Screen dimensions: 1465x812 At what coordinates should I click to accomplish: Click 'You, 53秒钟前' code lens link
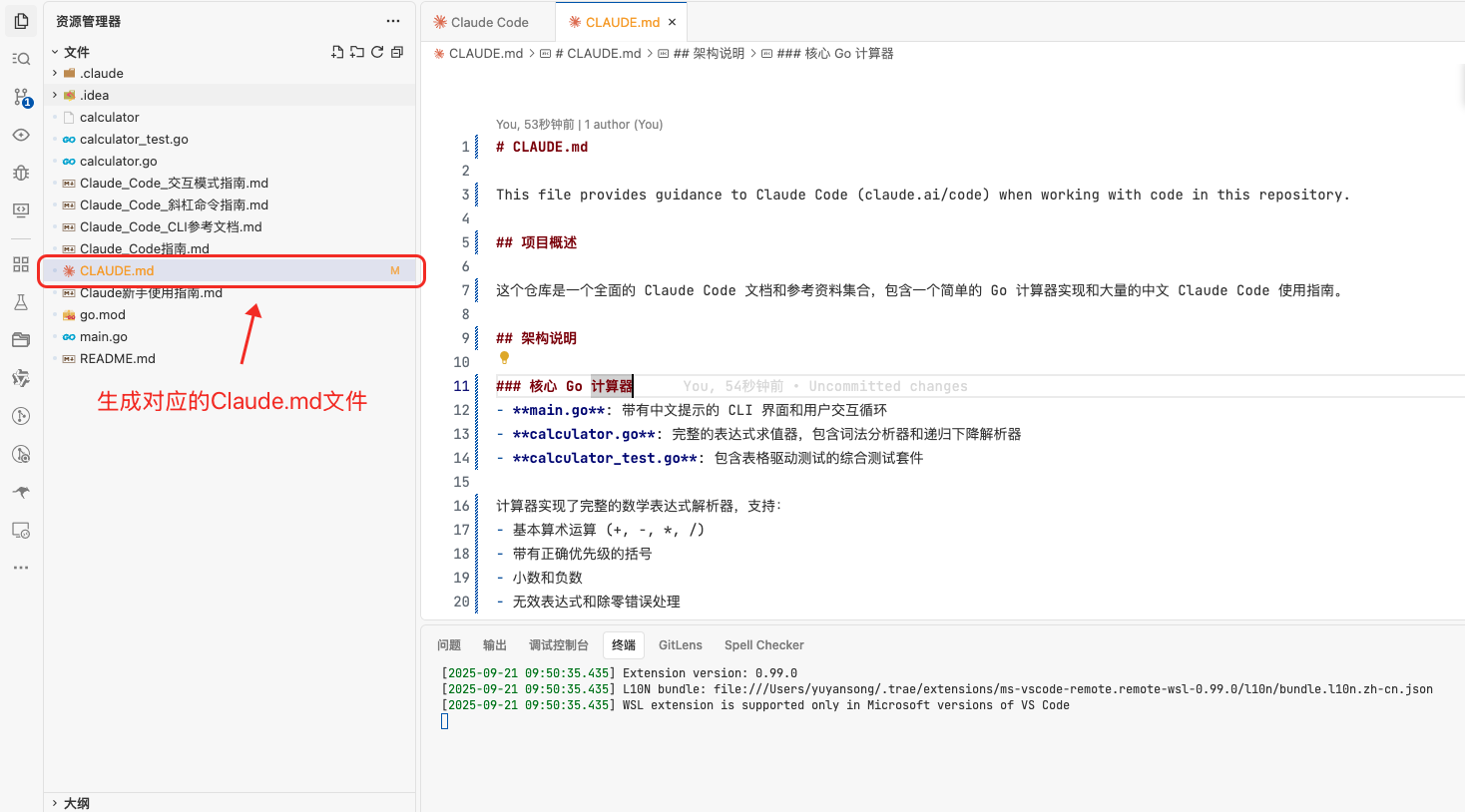(535, 125)
